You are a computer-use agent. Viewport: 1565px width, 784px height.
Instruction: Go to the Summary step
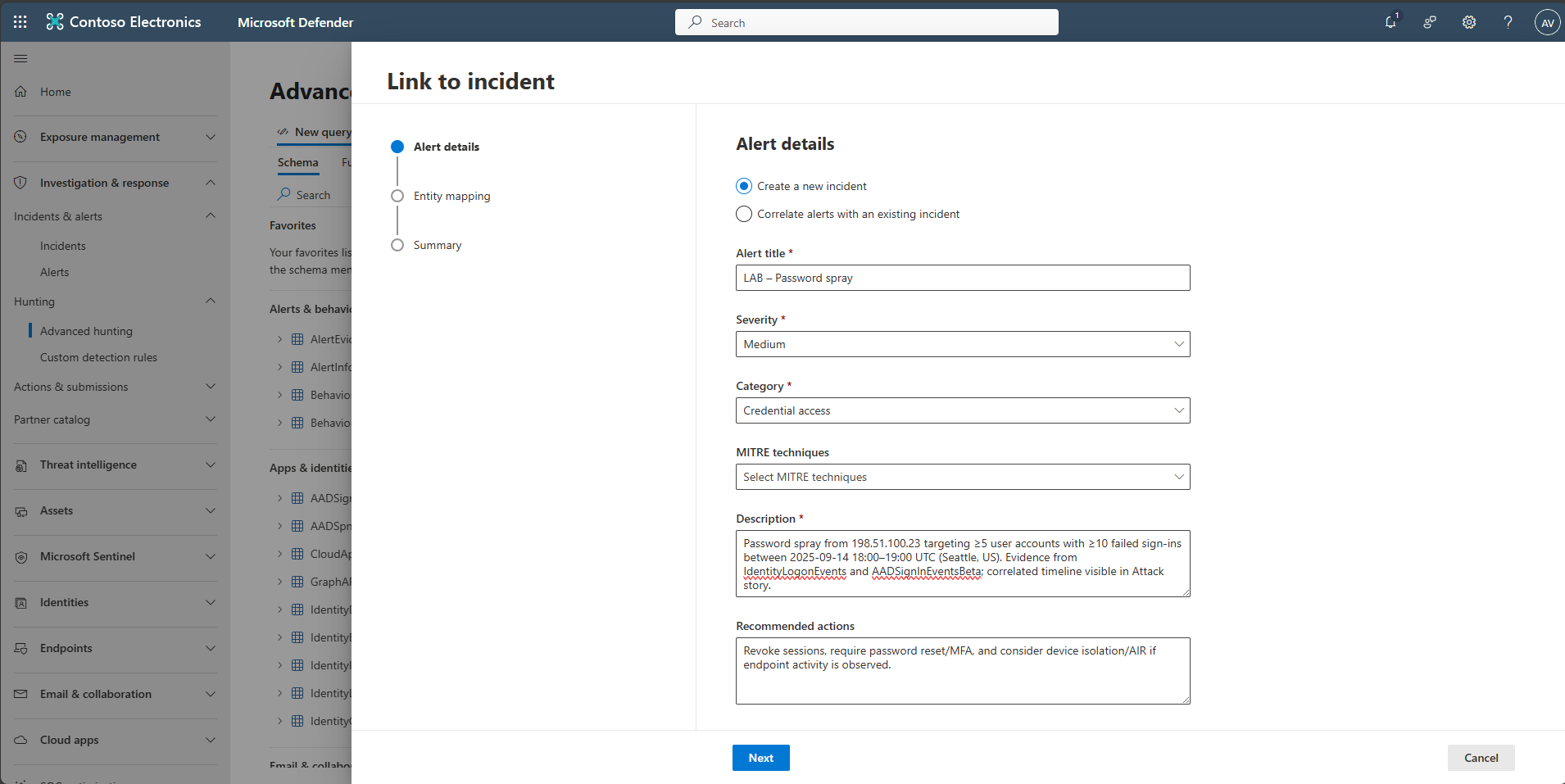click(x=437, y=245)
